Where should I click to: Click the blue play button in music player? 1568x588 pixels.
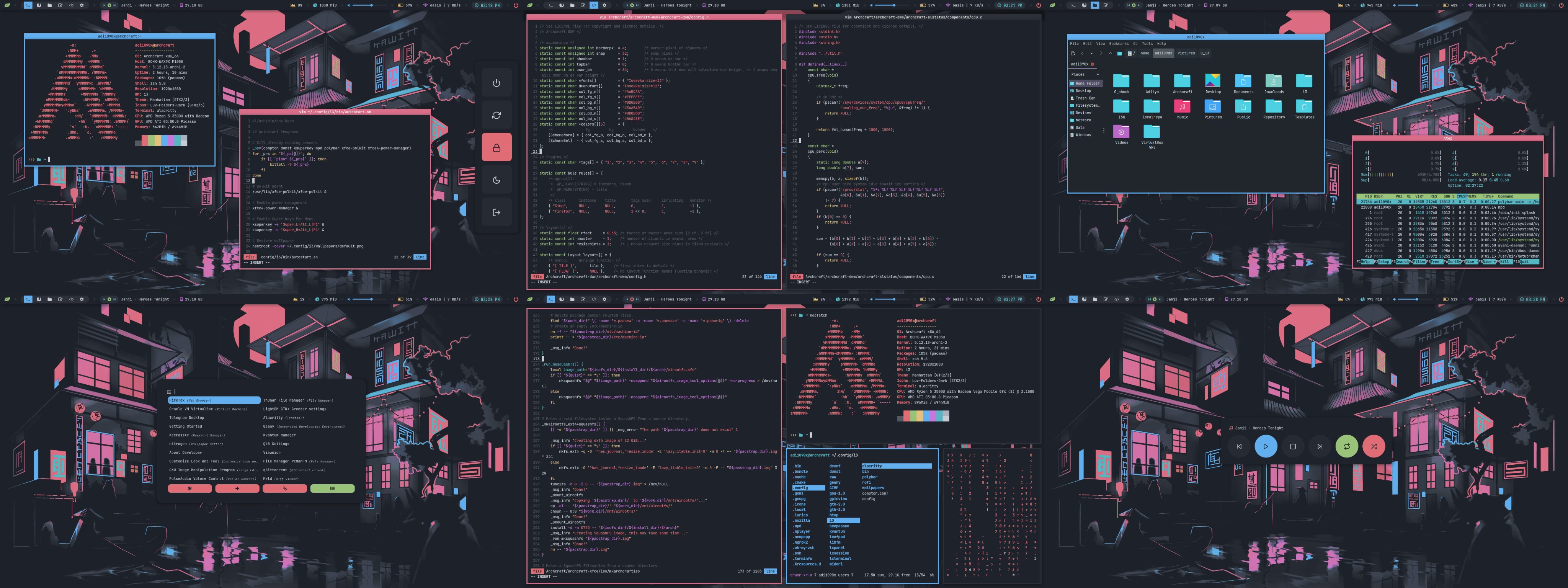(1266, 446)
